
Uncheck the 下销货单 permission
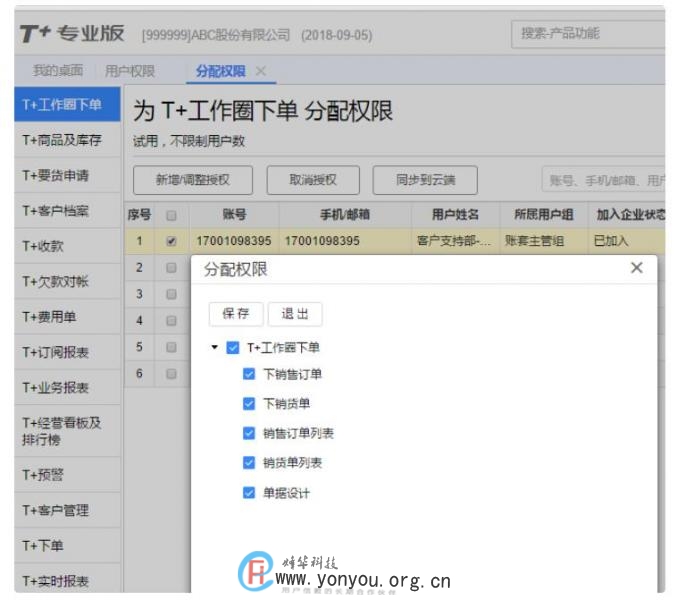tap(249, 404)
